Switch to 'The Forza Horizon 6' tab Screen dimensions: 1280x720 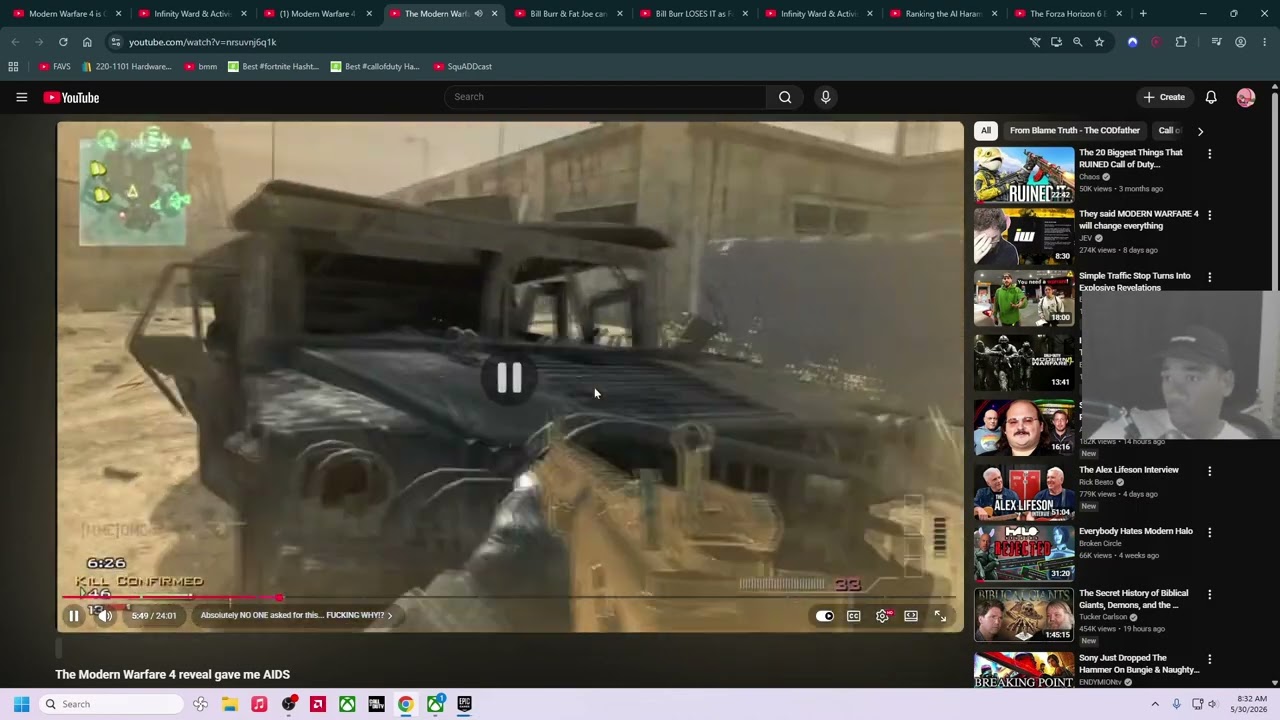click(1068, 14)
